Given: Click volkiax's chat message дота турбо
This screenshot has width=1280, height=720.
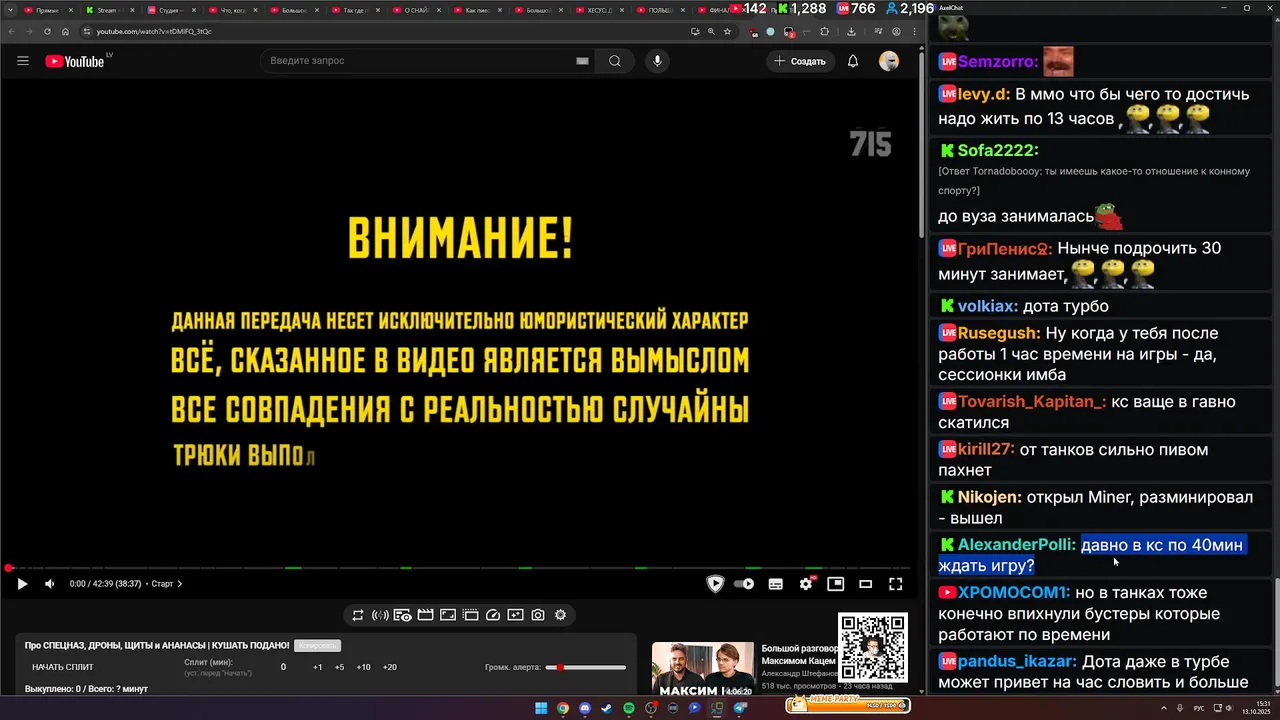Looking at the screenshot, I should point(1066,306).
